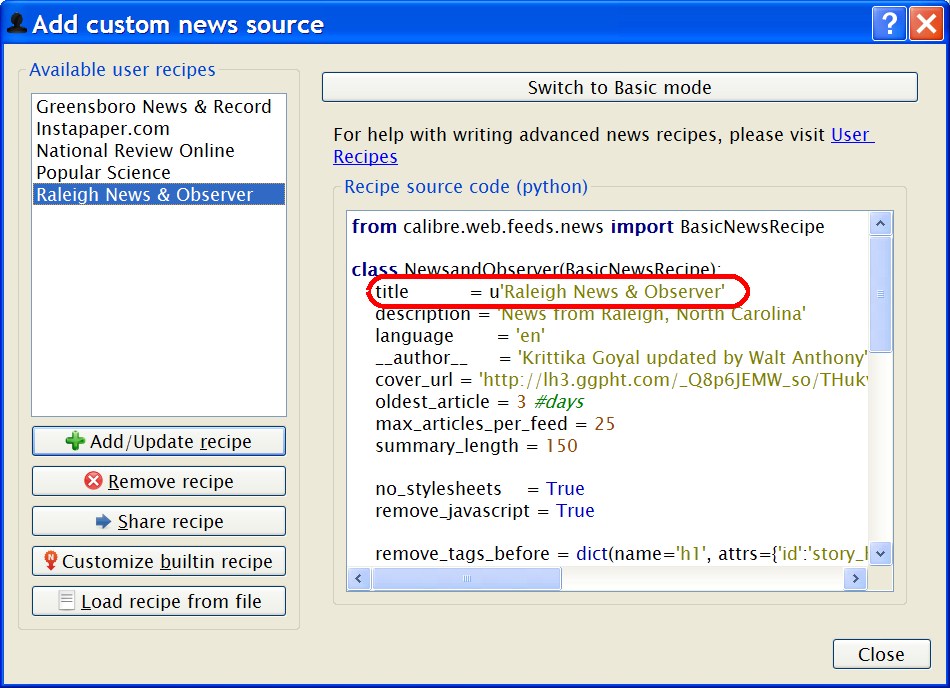Select Popular Science recipe
This screenshot has width=950, height=688.
coord(104,173)
